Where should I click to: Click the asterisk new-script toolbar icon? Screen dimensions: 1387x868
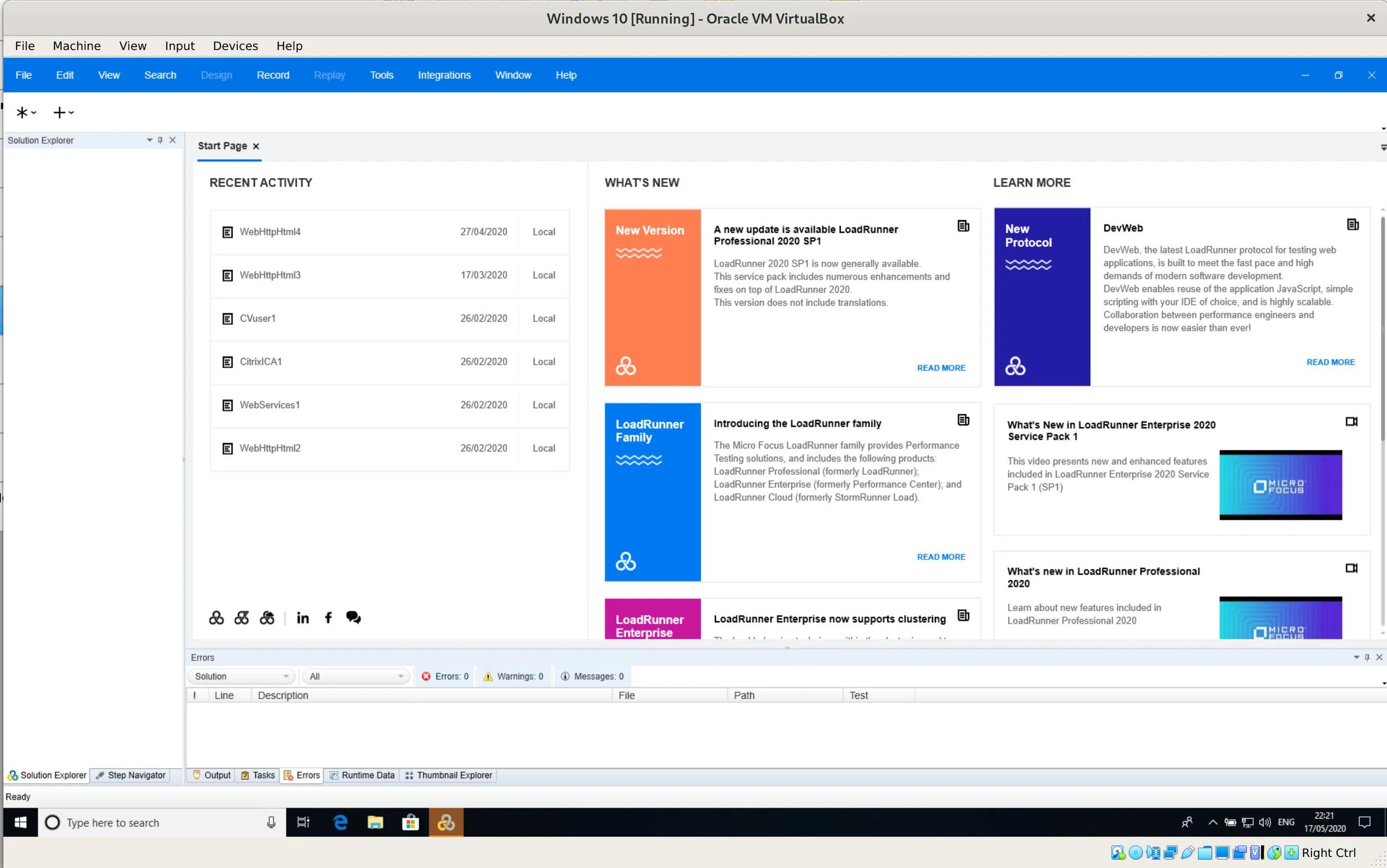pos(22,113)
